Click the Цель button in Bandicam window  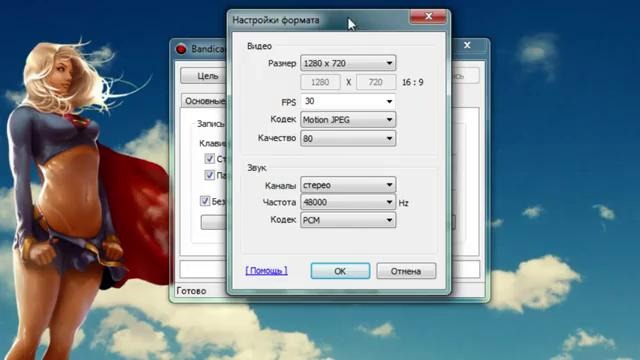(x=204, y=76)
